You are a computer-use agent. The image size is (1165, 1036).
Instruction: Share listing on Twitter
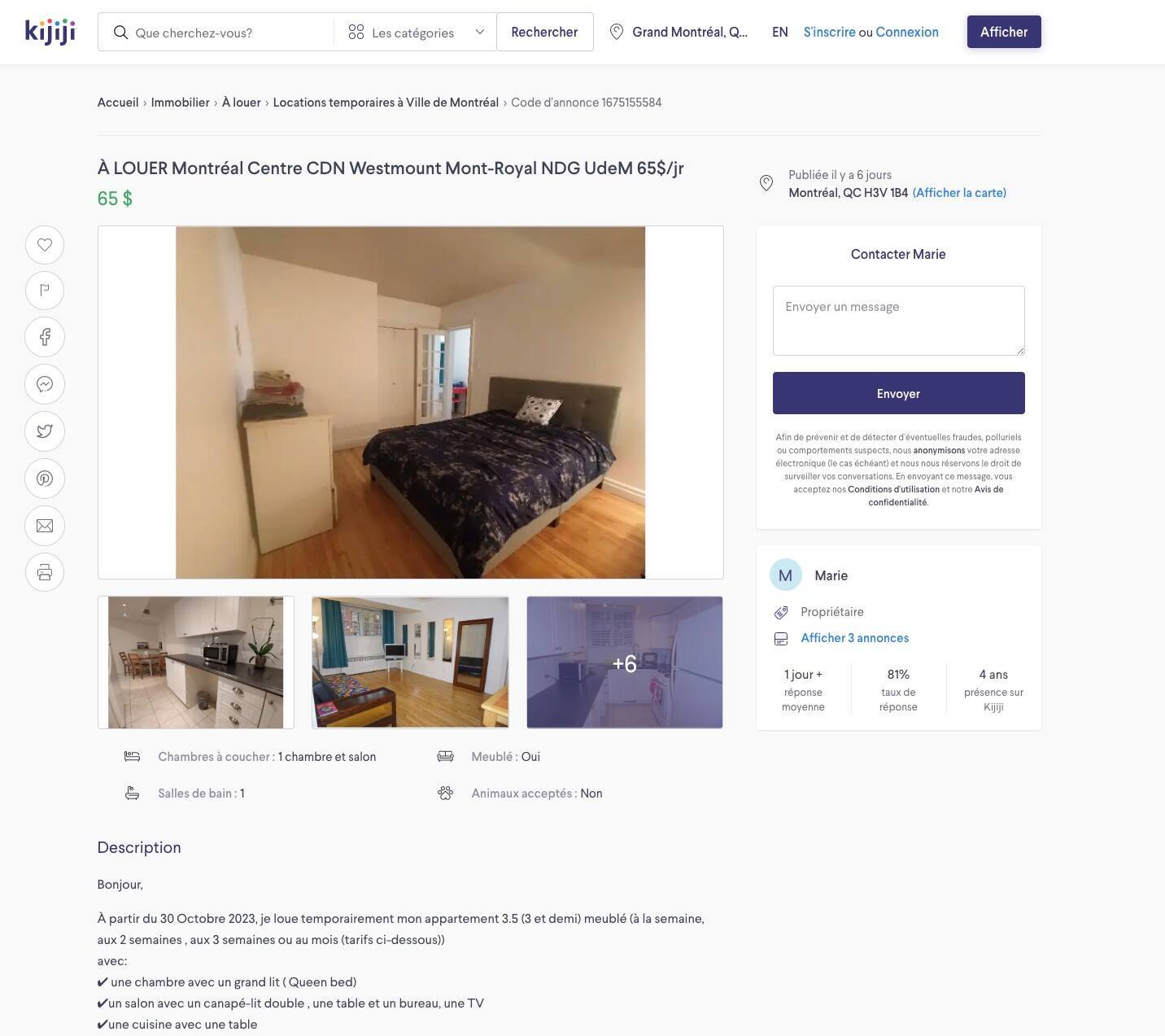(45, 431)
